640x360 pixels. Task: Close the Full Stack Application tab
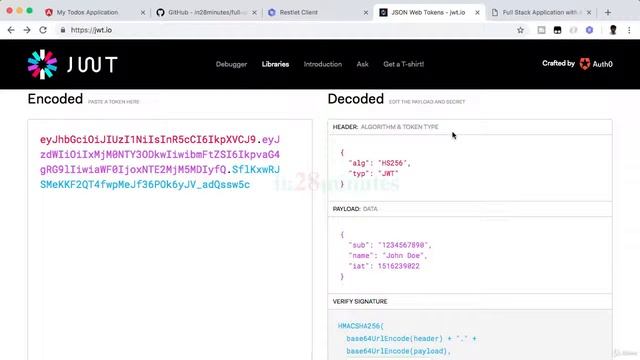pos(589,13)
